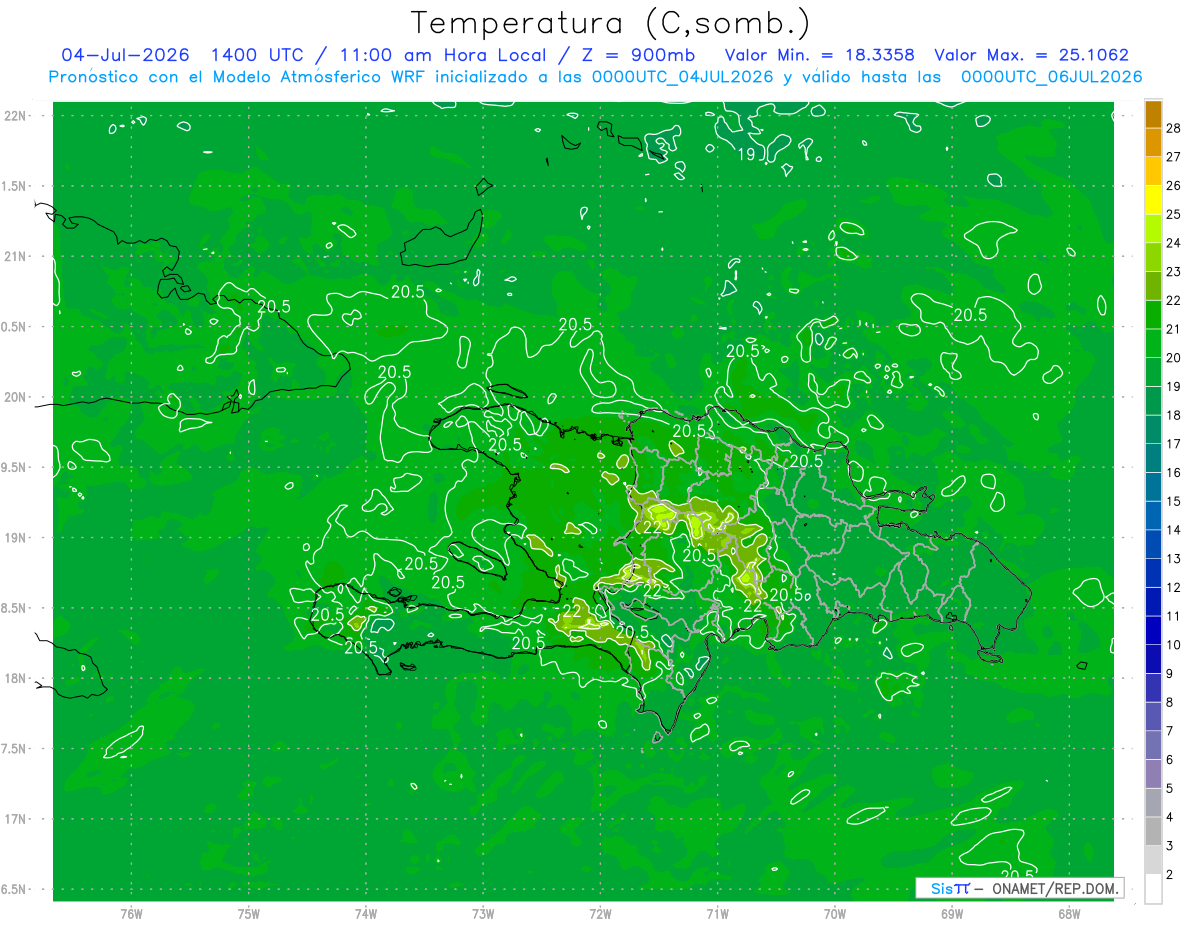Click the blue Sisπ logo text
The width and height of the screenshot is (1200, 927).
click(949, 888)
